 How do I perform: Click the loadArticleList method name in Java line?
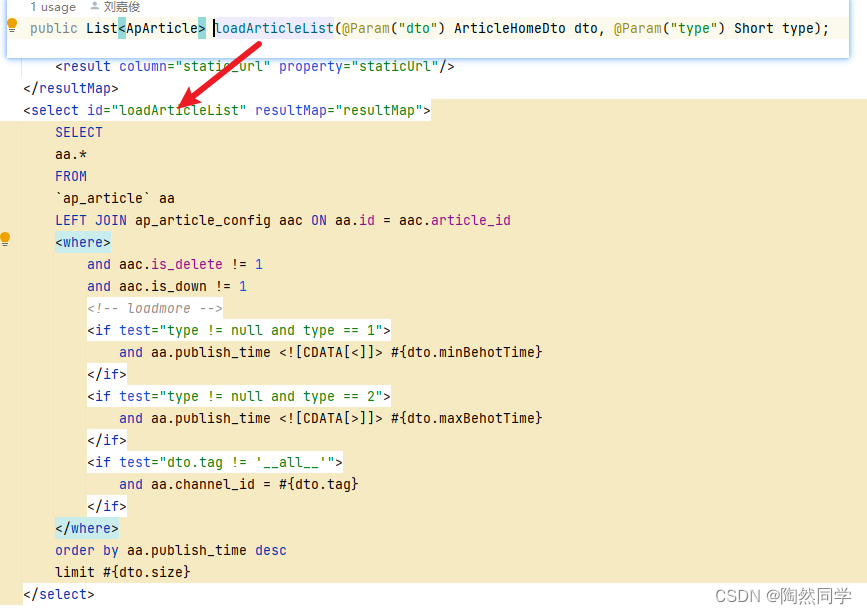(275, 28)
